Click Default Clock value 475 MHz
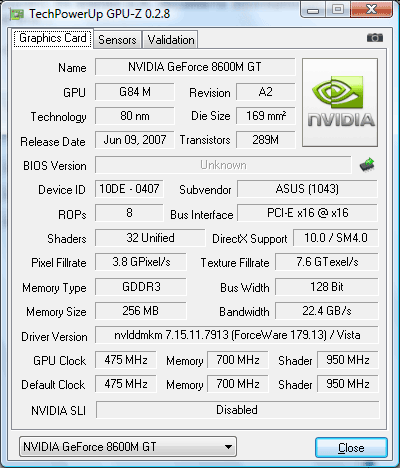This screenshot has width=400, height=468. (126, 384)
